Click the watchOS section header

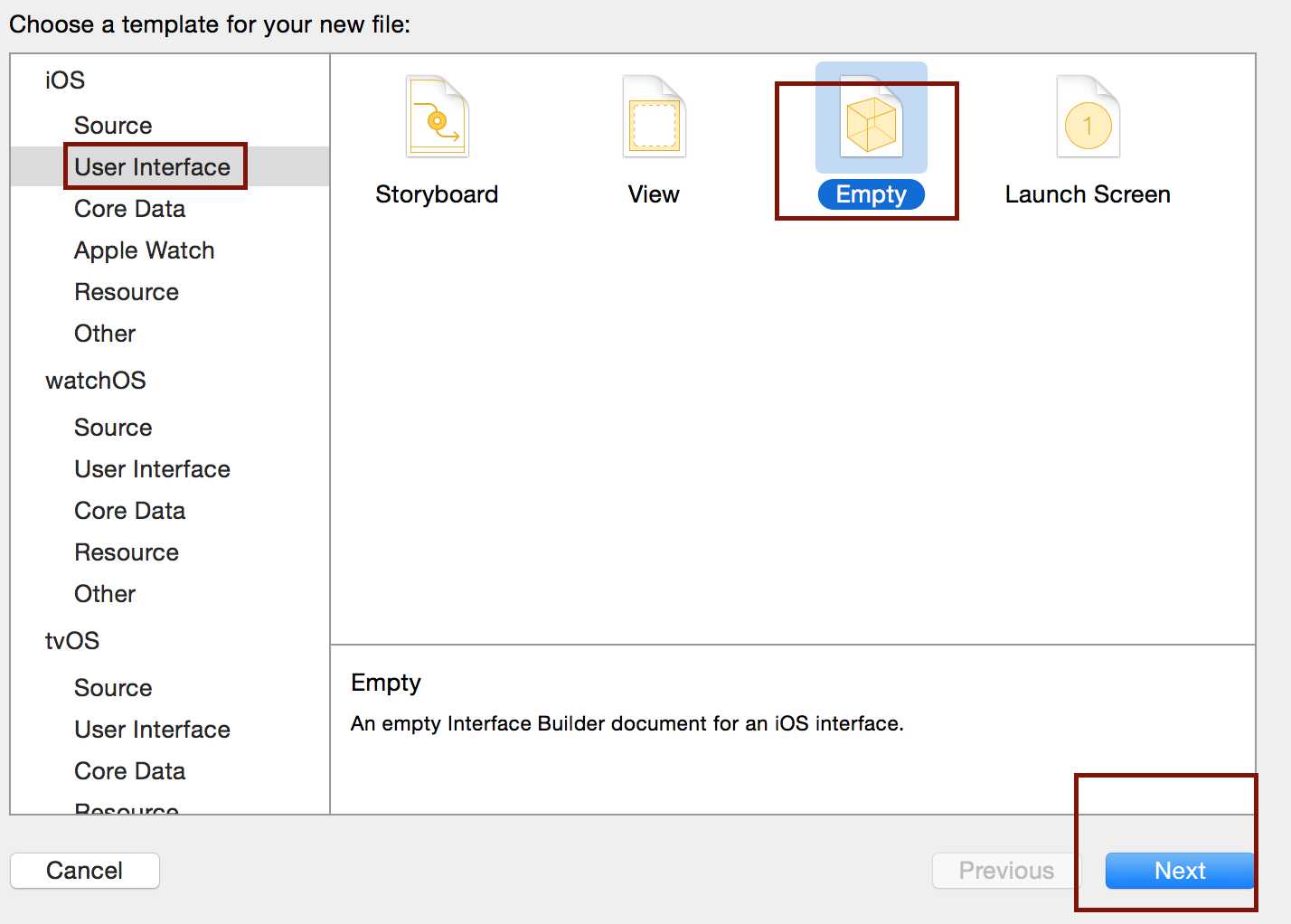coord(96,381)
